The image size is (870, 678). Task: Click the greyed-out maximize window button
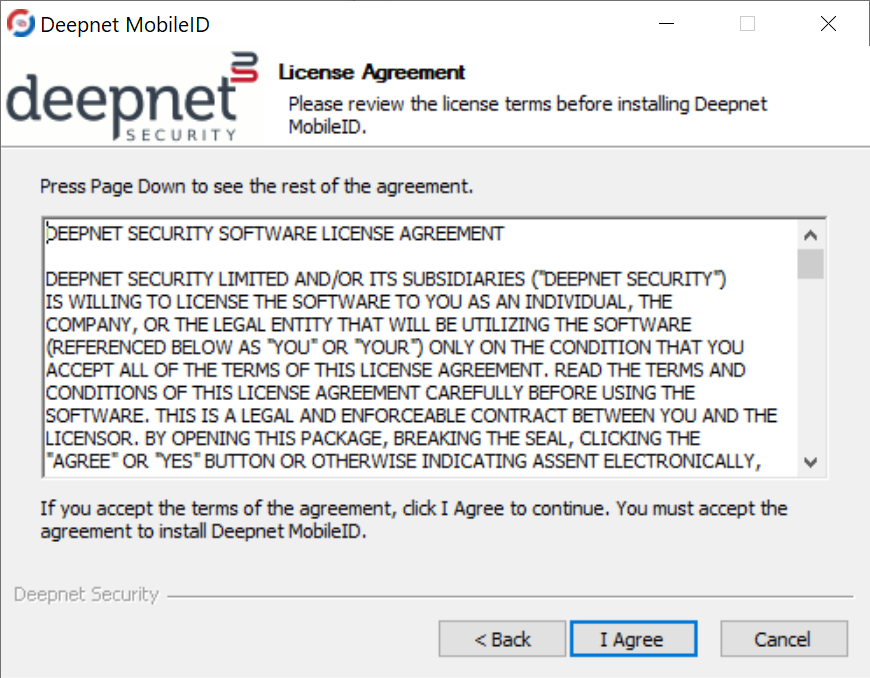coord(747,24)
